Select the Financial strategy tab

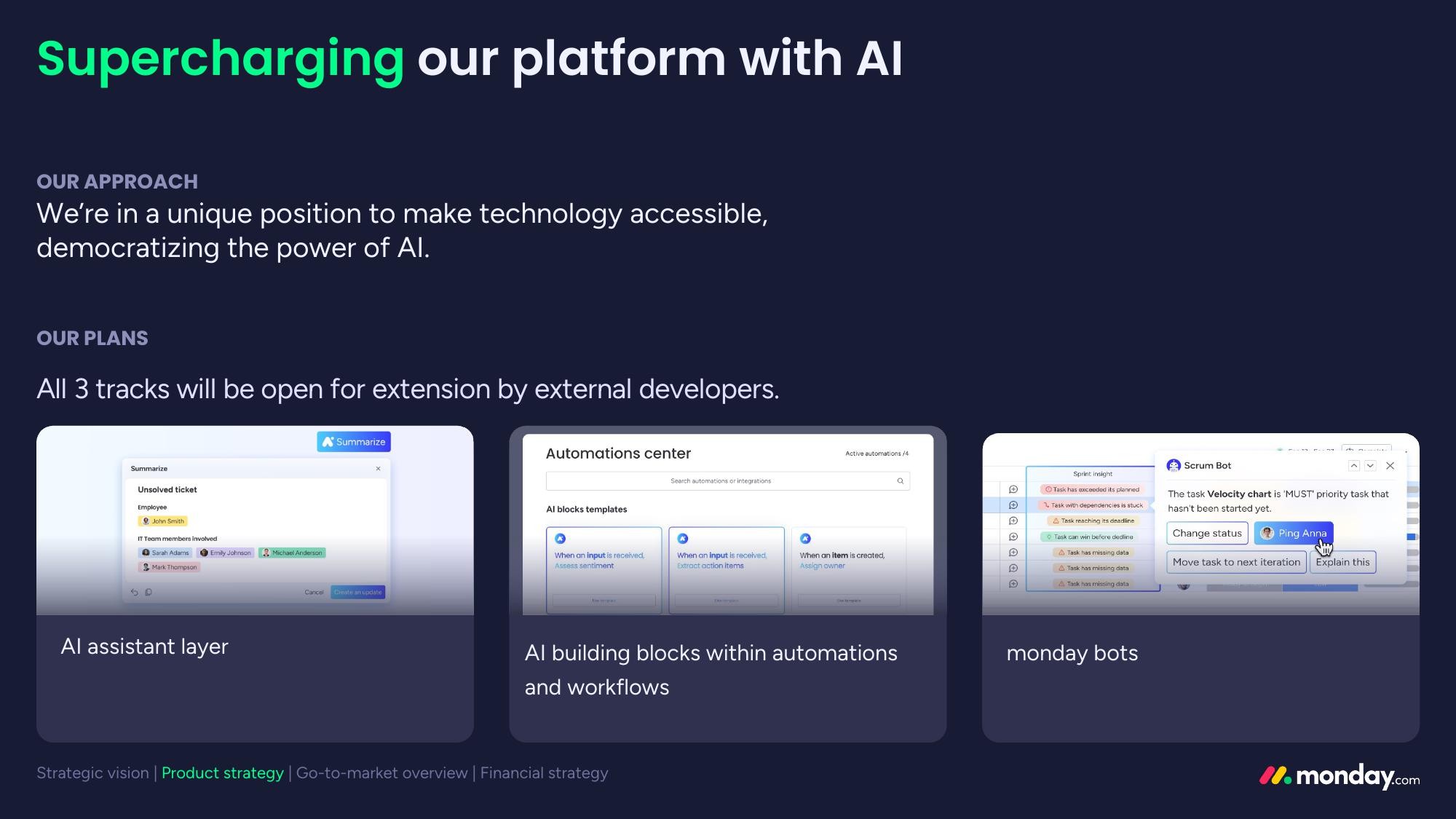pos(544,773)
